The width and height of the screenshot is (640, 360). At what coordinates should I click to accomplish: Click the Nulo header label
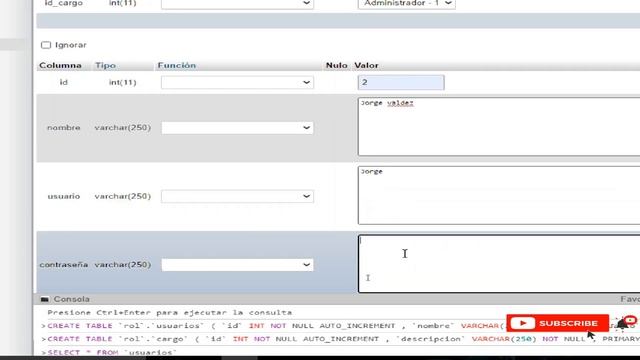[x=336, y=65]
